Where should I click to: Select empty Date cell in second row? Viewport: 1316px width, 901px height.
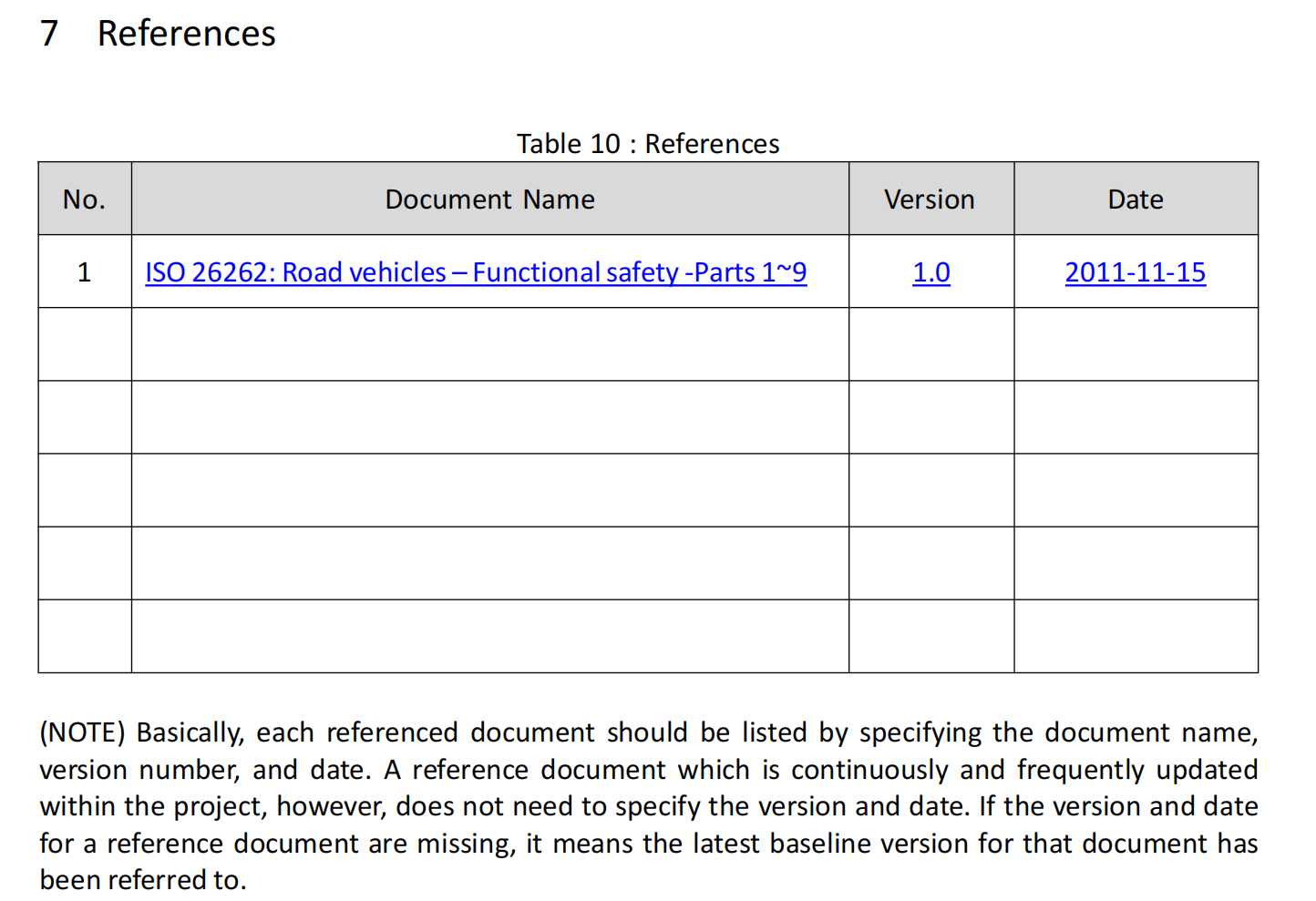pyautogui.click(x=1135, y=344)
